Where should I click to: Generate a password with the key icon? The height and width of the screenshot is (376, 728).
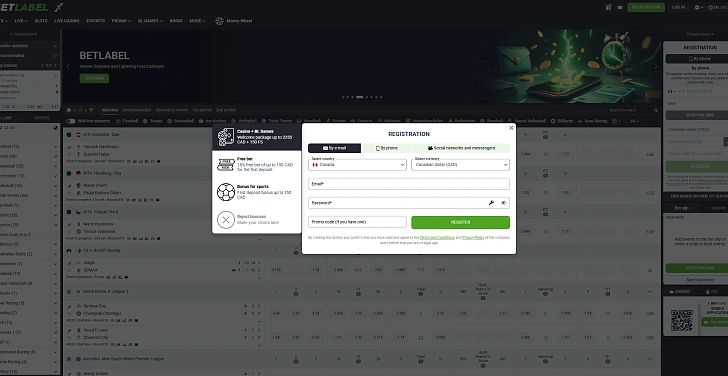click(x=491, y=203)
